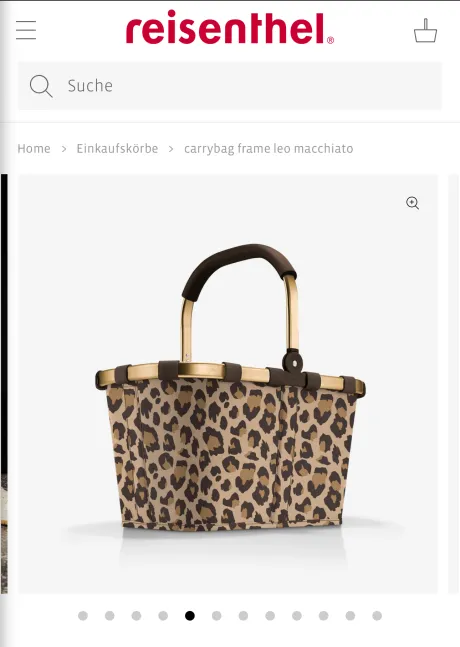Select the first carousel dot
The height and width of the screenshot is (647, 460).
tap(83, 616)
